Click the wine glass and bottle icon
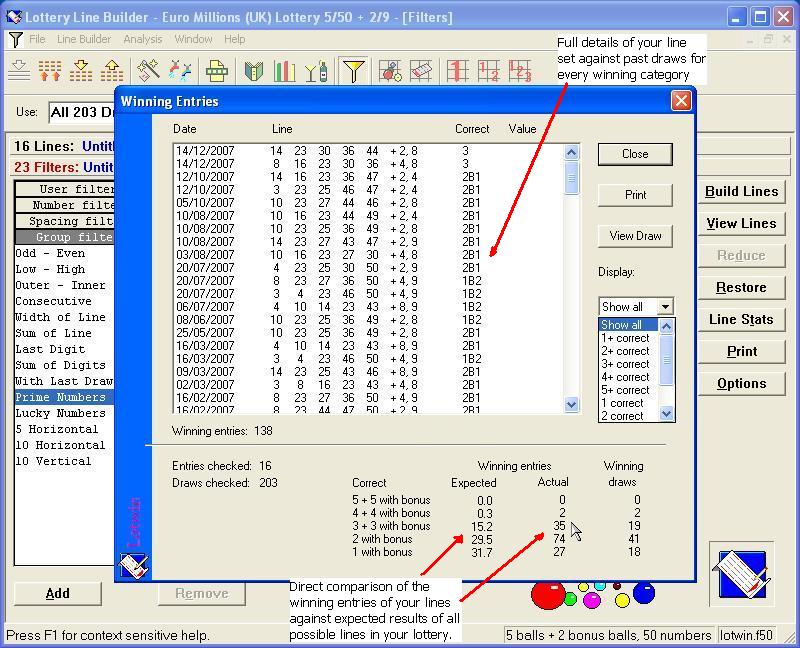Screen dimensions: 800x648 (x=316, y=71)
